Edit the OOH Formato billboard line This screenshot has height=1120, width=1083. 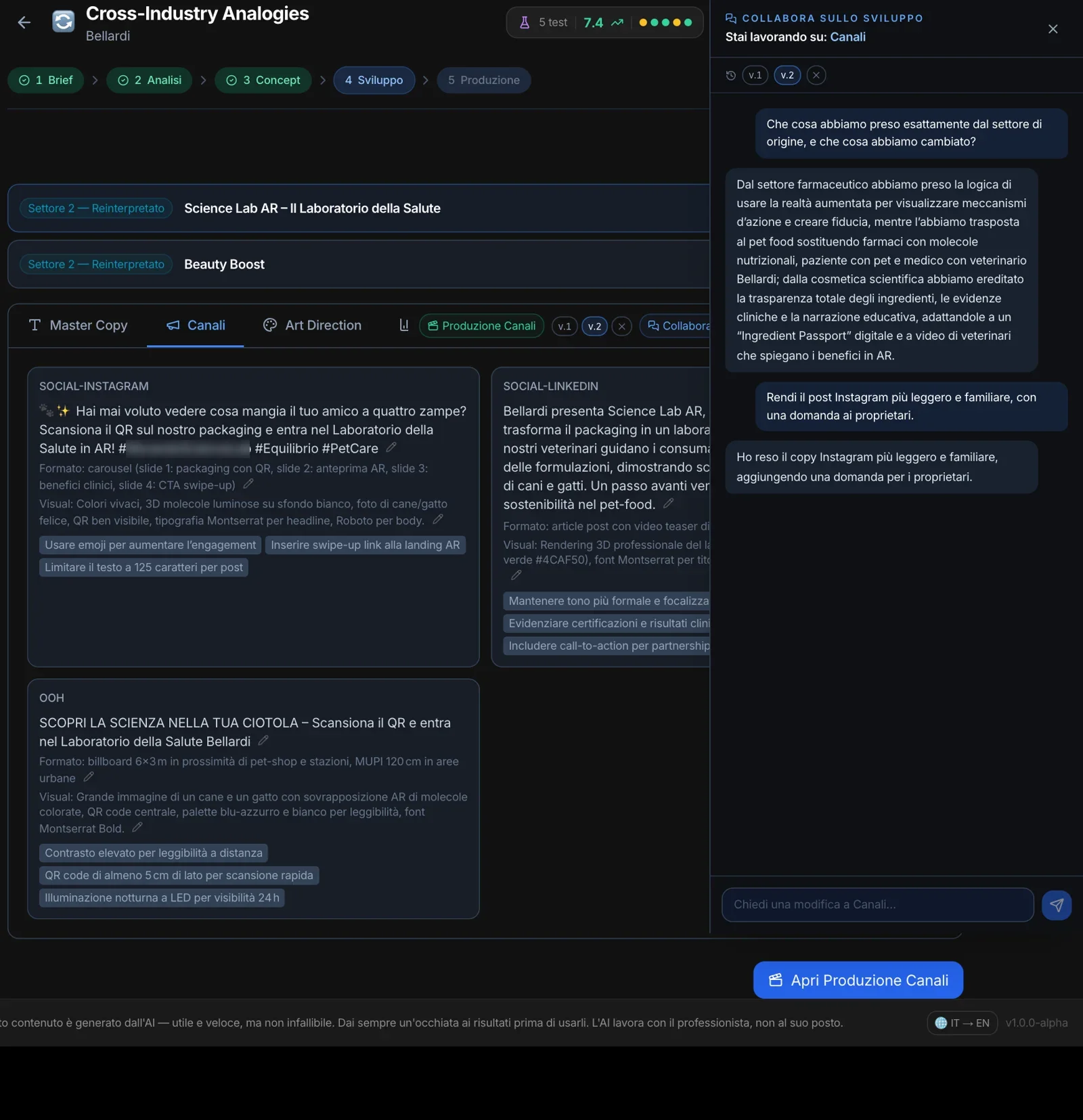[89, 777]
